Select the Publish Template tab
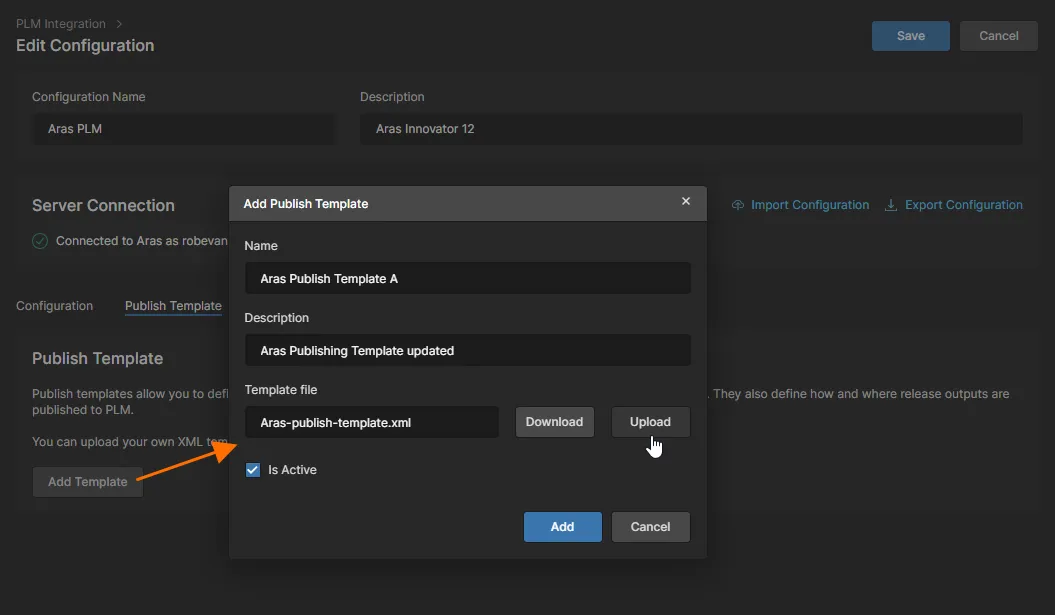Screen dimensions: 1055x615 pyautogui.click(x=173, y=306)
